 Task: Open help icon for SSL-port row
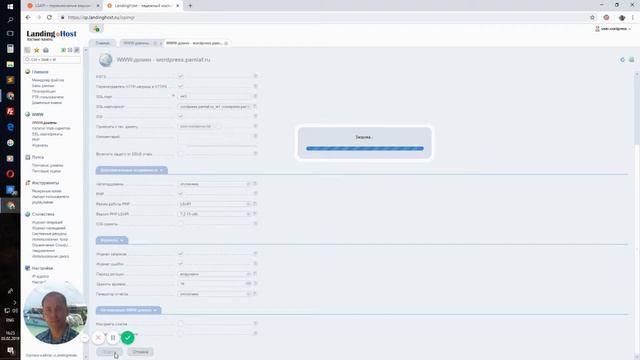click(256, 96)
